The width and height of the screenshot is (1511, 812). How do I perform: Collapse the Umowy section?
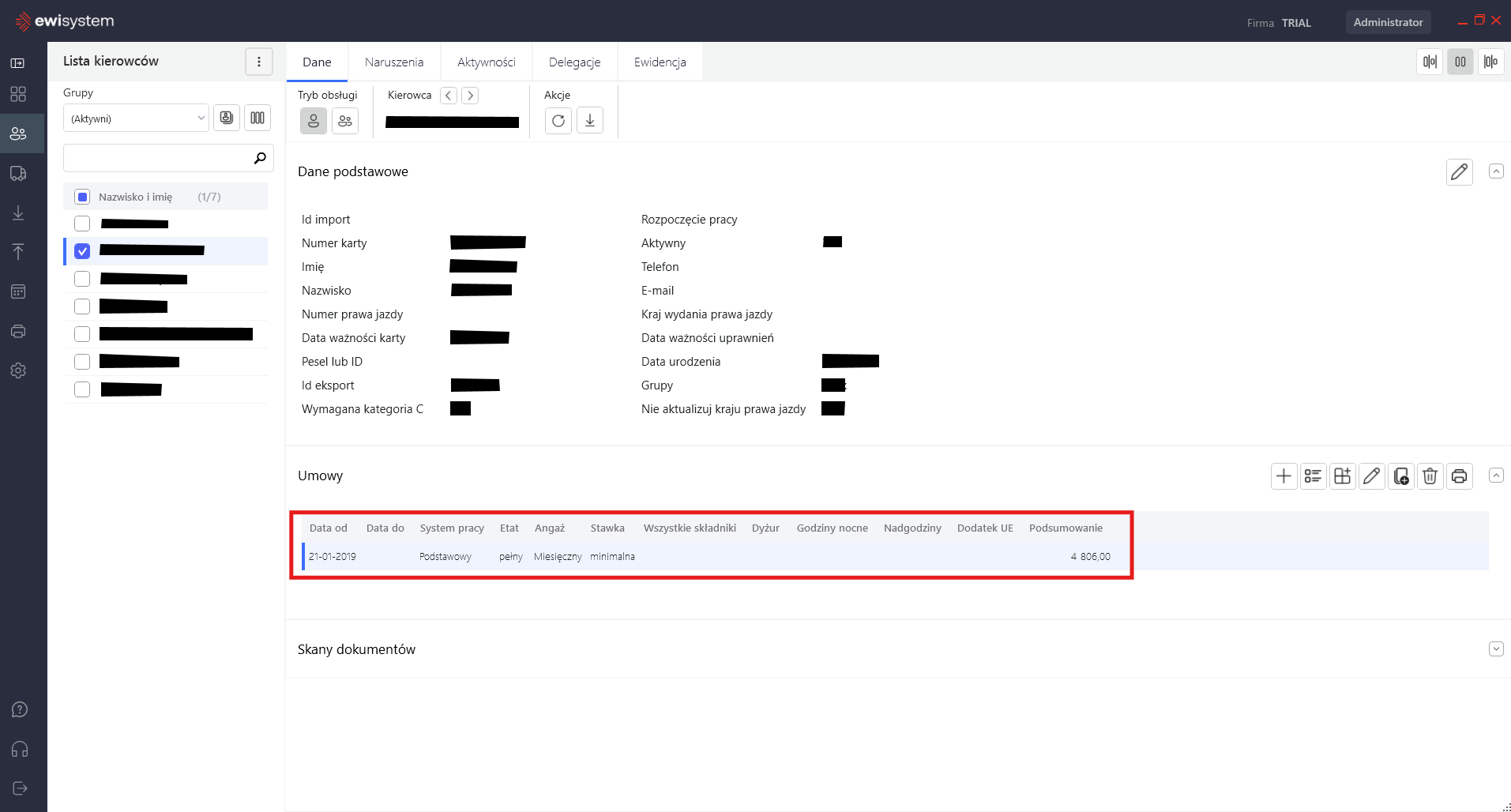pos(1495,476)
